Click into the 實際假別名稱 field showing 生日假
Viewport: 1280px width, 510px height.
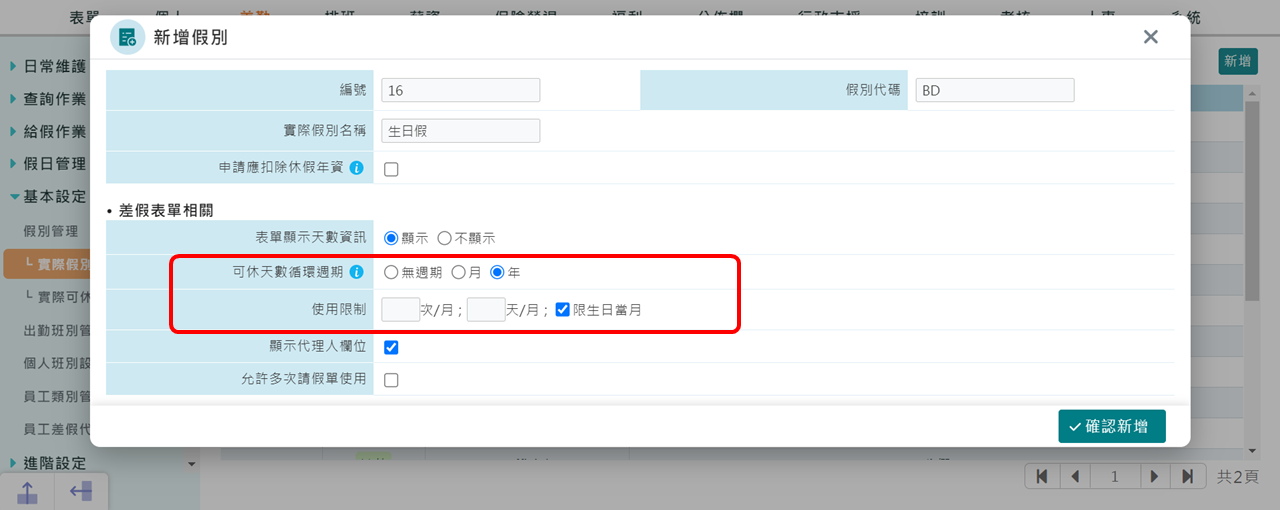461,131
